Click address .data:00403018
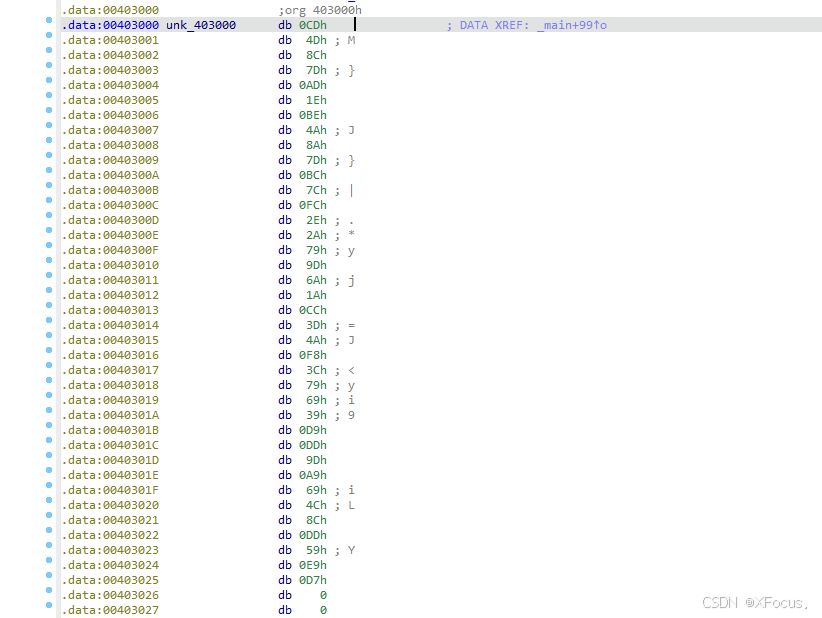The width and height of the screenshot is (822, 618). pyautogui.click(x=110, y=385)
